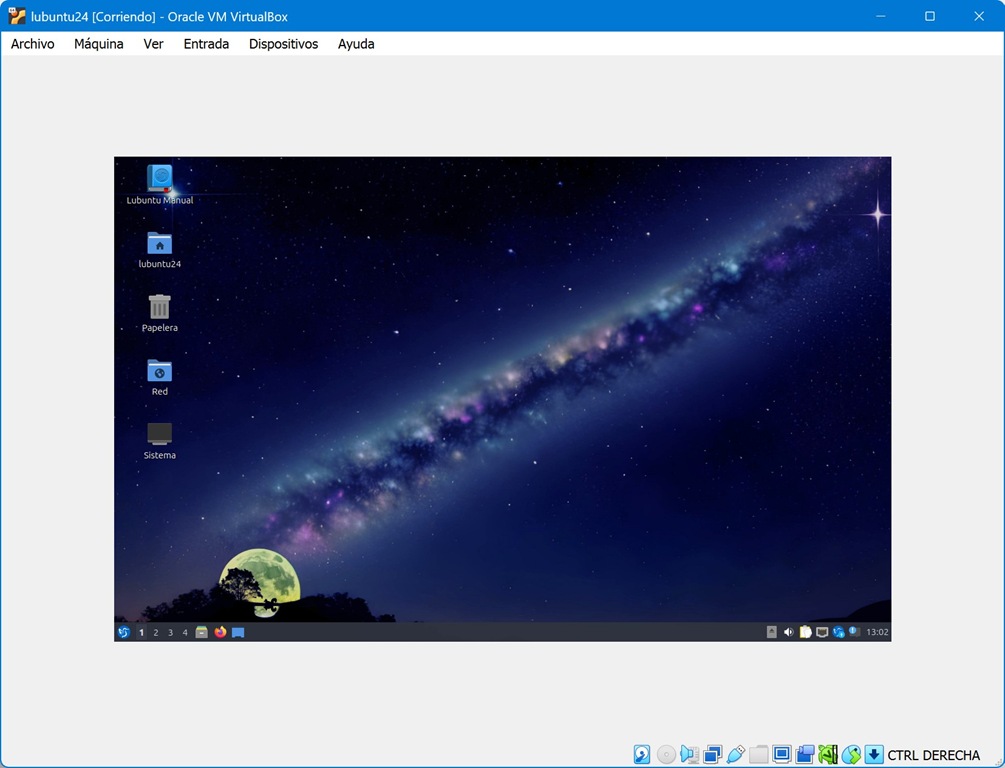
Task: Select the Papelera trash icon
Action: point(159,307)
